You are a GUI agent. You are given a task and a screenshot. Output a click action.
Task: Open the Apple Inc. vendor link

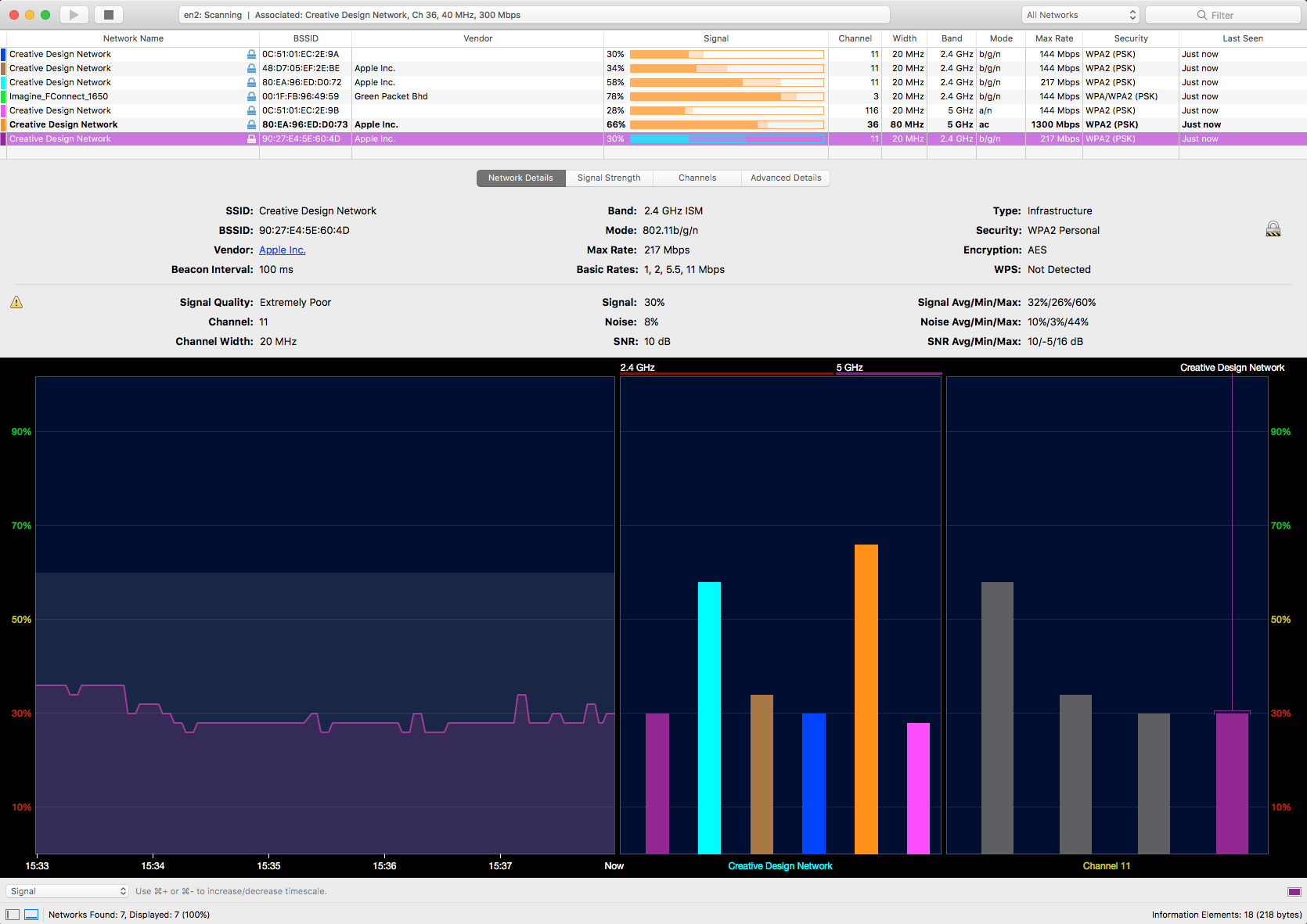(x=283, y=250)
